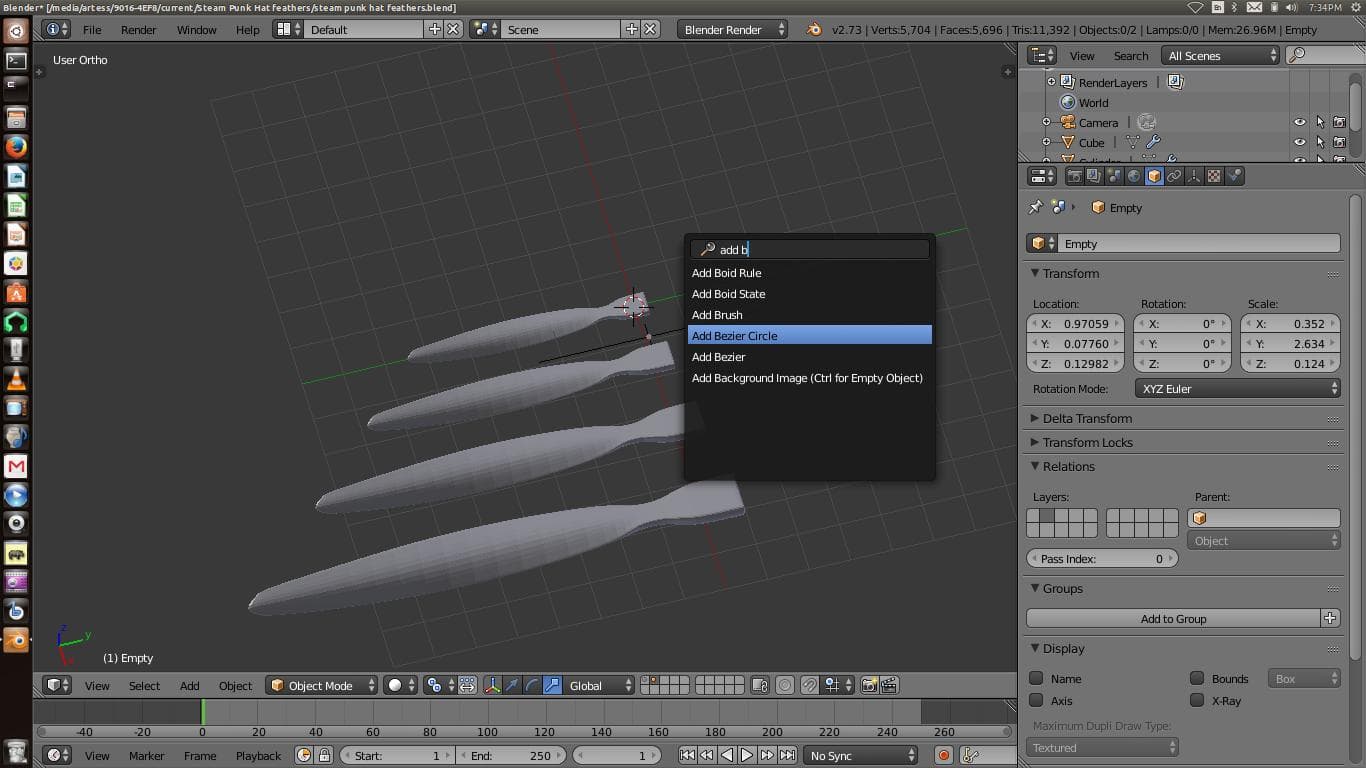This screenshot has width=1366, height=768.
Task: Open the Physics properties tab
Action: pos(1233,176)
